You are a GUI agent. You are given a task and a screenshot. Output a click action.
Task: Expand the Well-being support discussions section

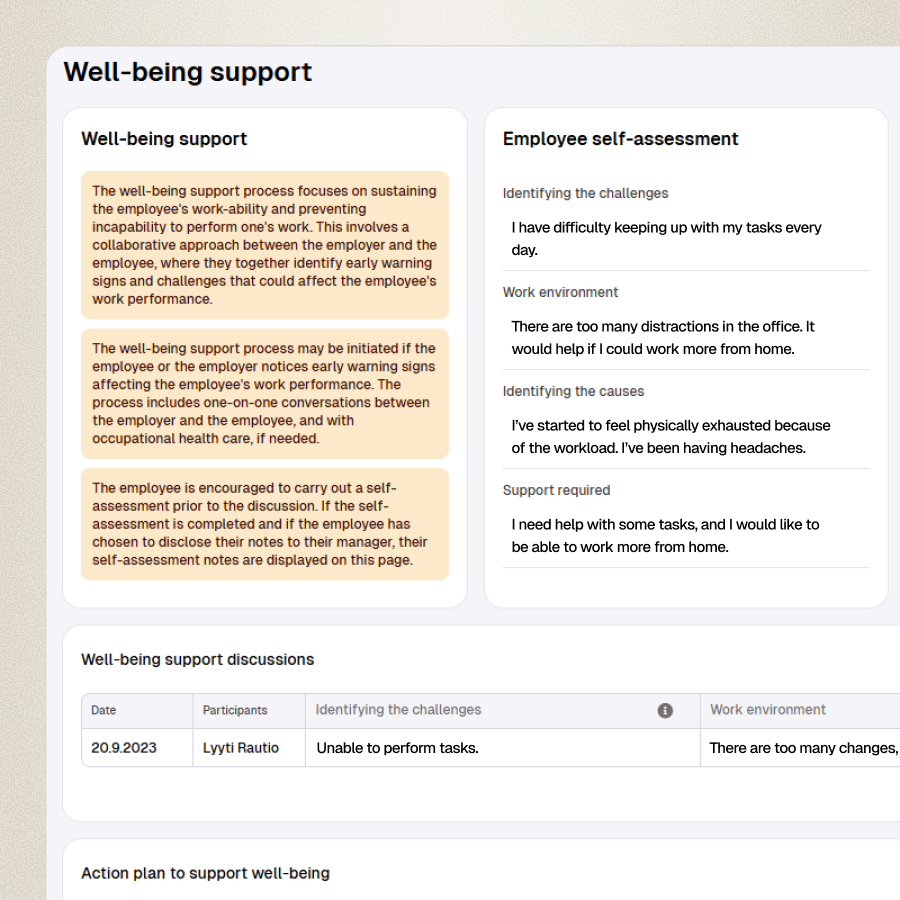click(197, 659)
